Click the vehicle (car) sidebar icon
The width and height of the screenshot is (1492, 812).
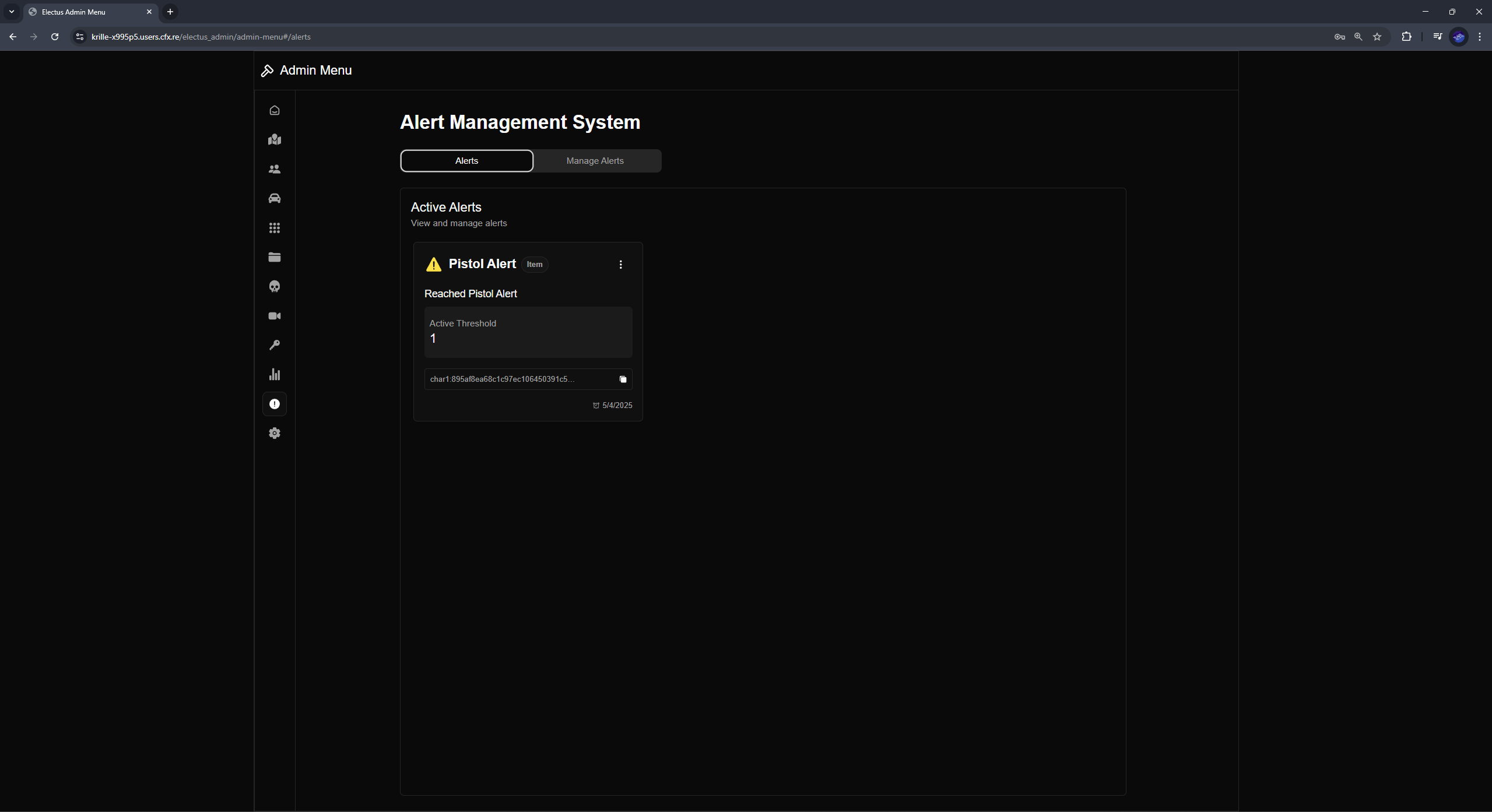click(x=274, y=198)
